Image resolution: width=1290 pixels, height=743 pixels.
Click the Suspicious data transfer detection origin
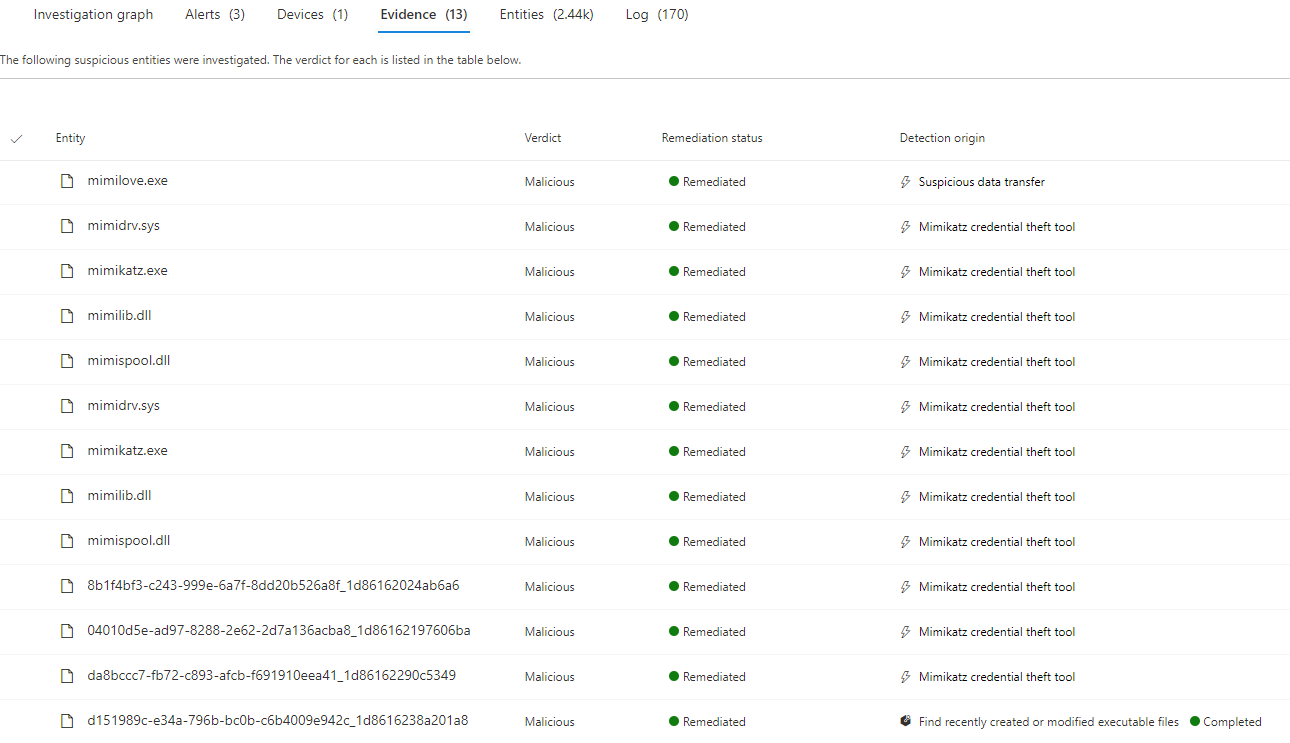(x=982, y=182)
